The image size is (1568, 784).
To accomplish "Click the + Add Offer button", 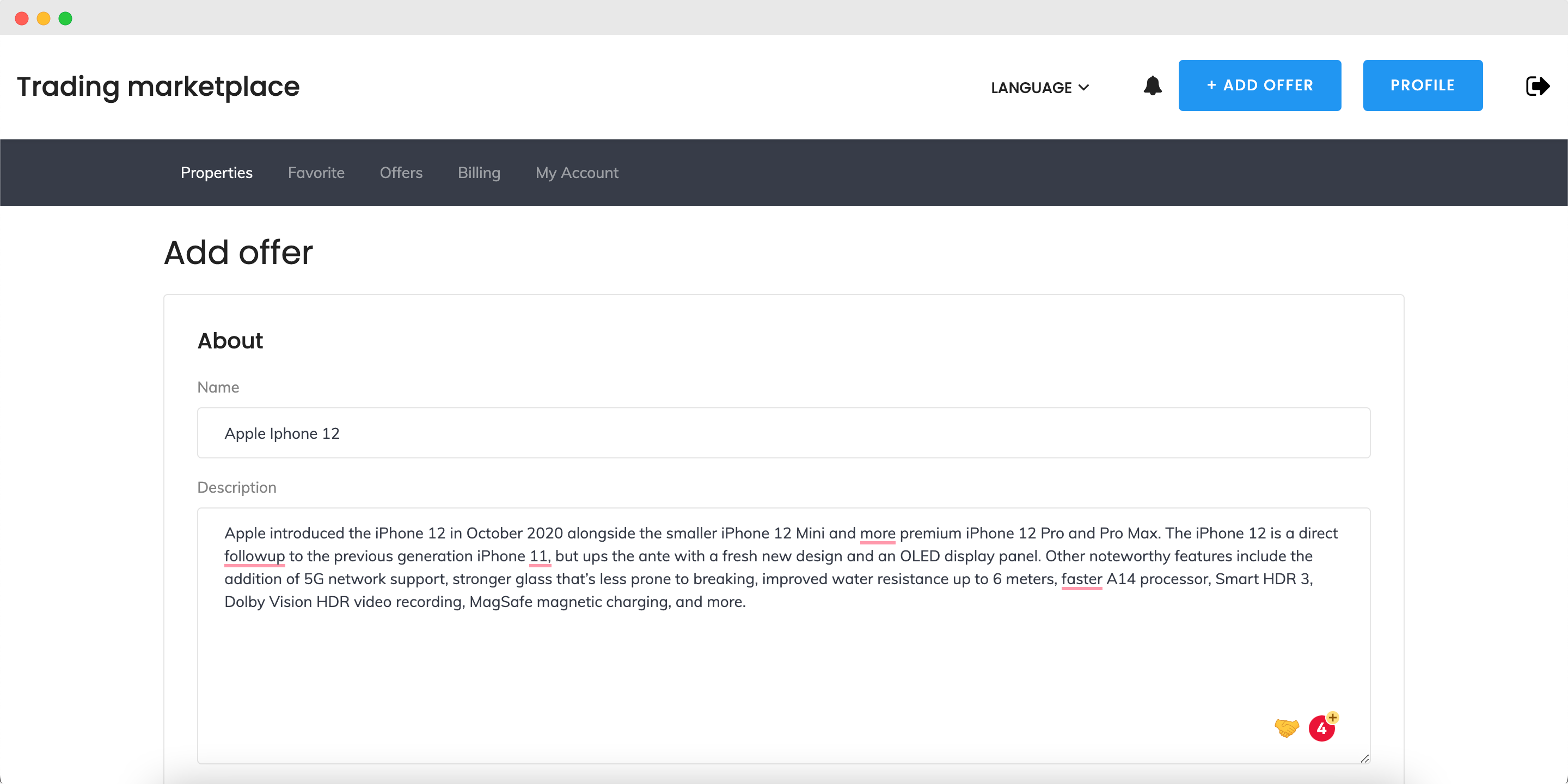I will [1259, 85].
